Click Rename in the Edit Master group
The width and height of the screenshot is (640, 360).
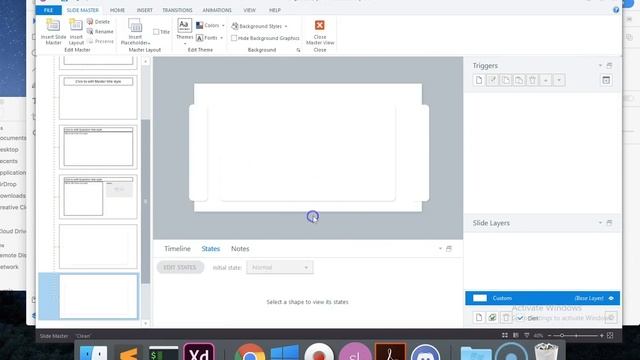(x=100, y=31)
